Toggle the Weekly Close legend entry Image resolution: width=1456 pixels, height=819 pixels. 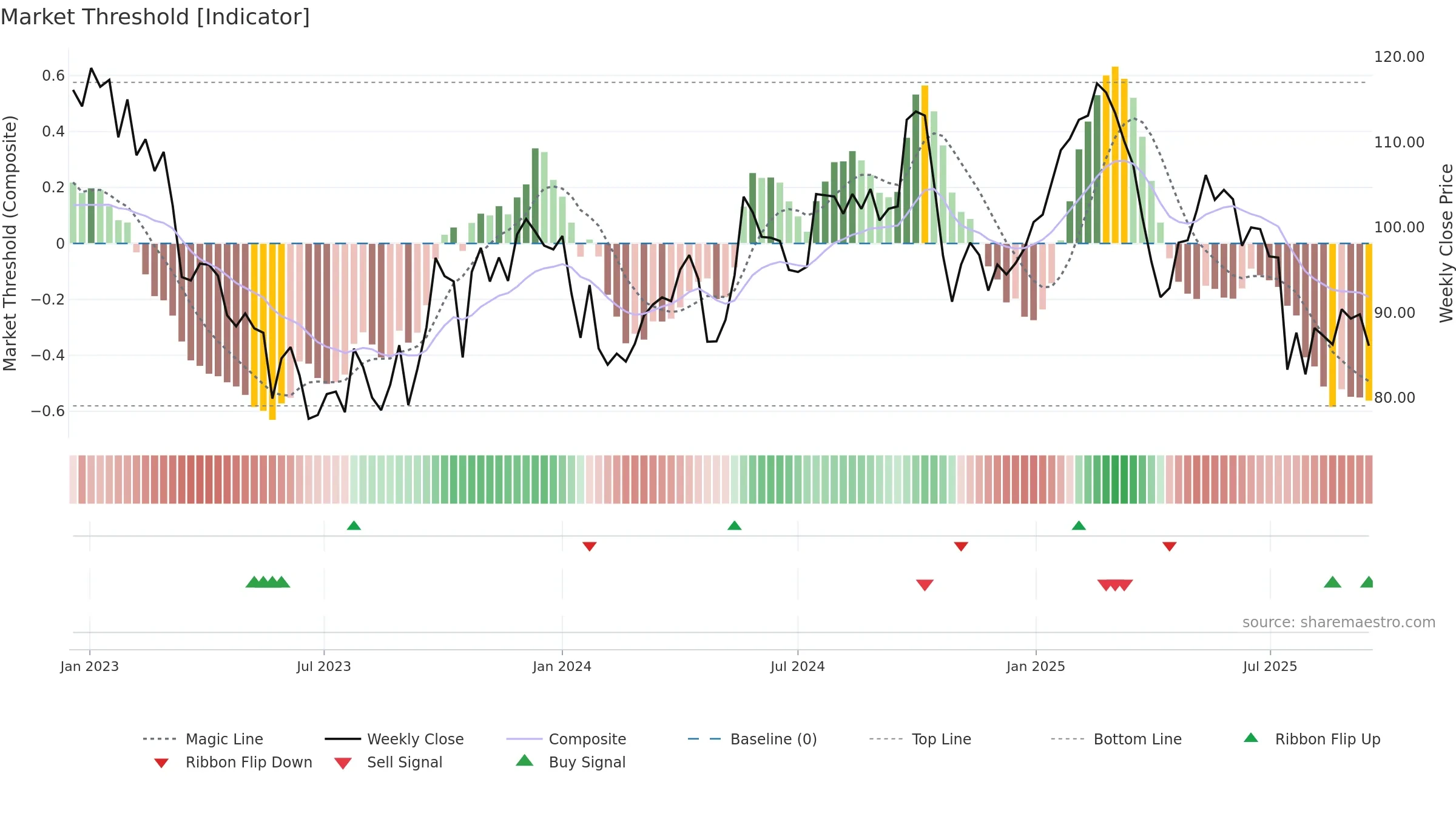tap(394, 739)
